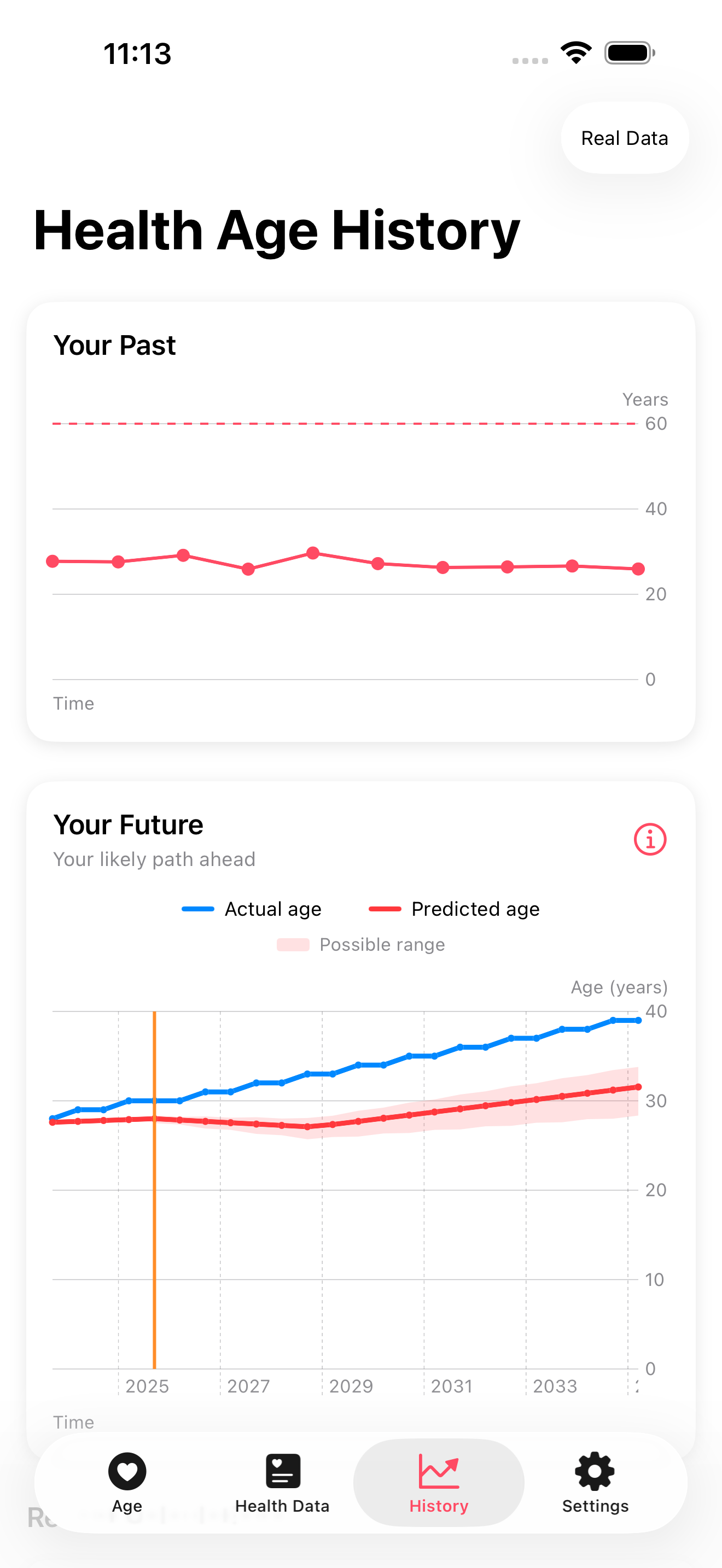The width and height of the screenshot is (722, 1568).
Task: Select the History chart icon
Action: pyautogui.click(x=438, y=1471)
